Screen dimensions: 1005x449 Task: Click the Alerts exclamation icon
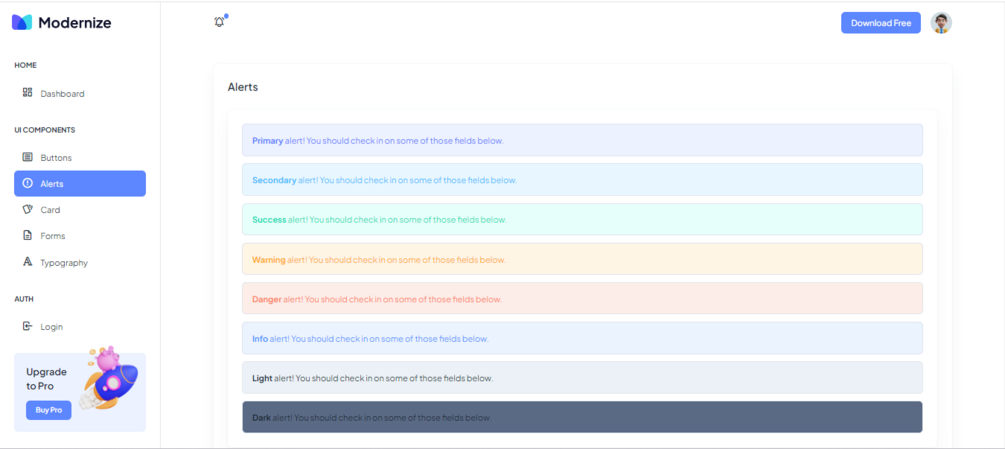click(27, 183)
